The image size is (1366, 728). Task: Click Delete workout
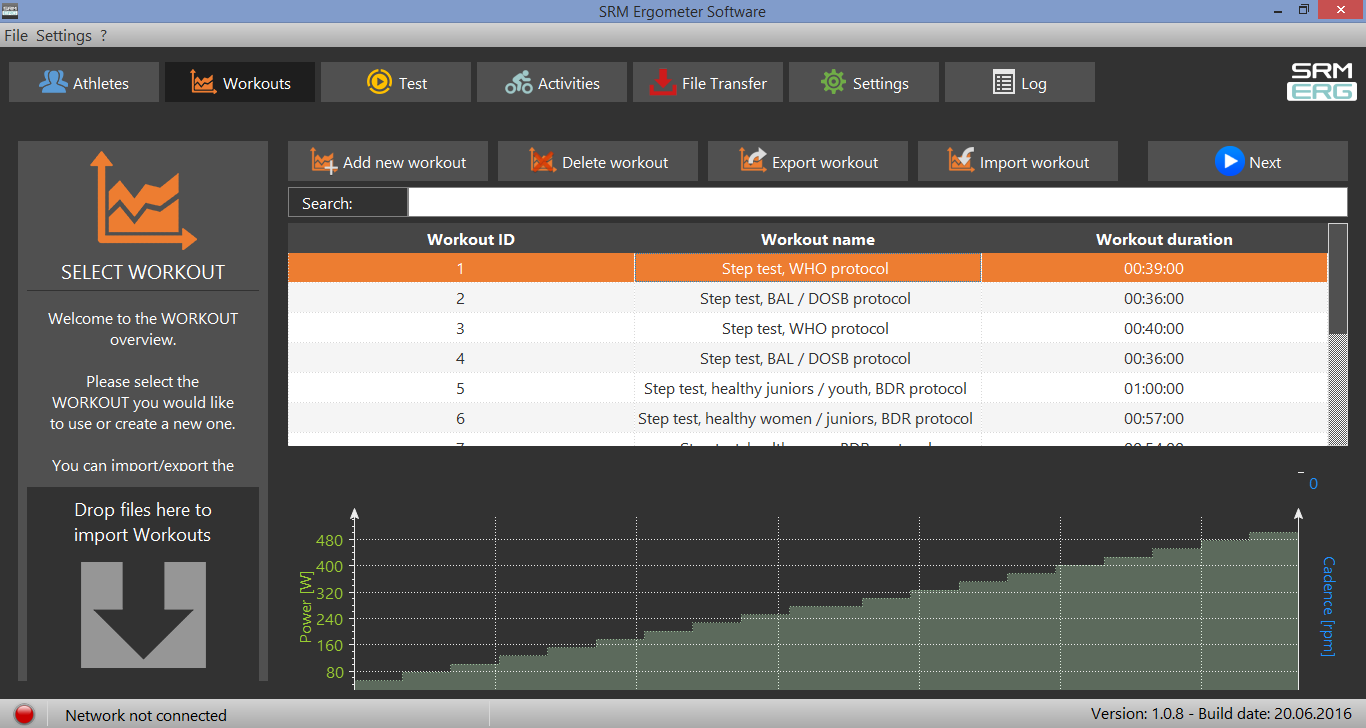point(598,161)
